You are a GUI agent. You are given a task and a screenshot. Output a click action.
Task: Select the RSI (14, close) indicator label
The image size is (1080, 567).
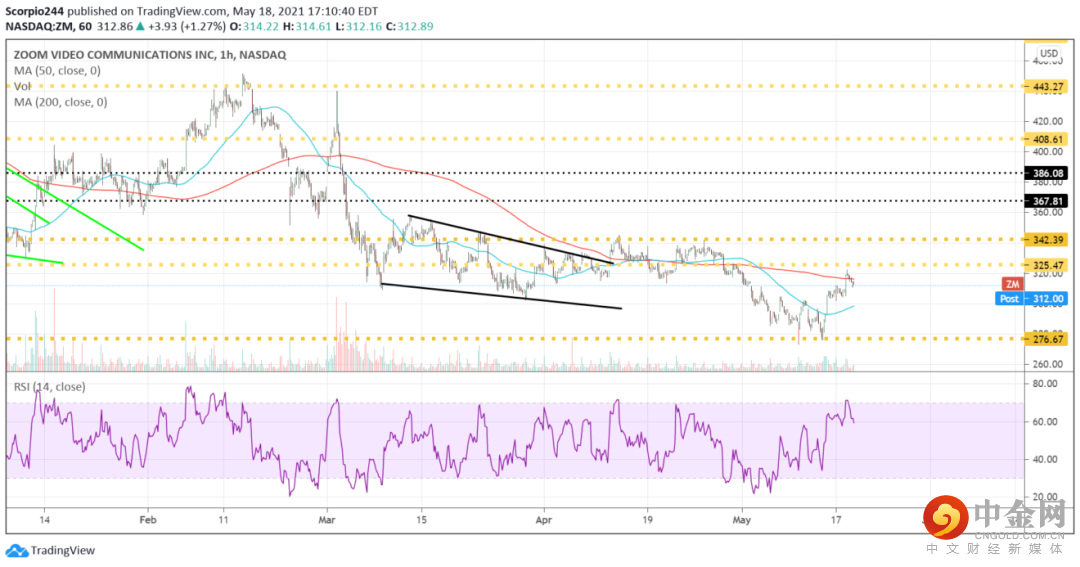click(x=50, y=386)
